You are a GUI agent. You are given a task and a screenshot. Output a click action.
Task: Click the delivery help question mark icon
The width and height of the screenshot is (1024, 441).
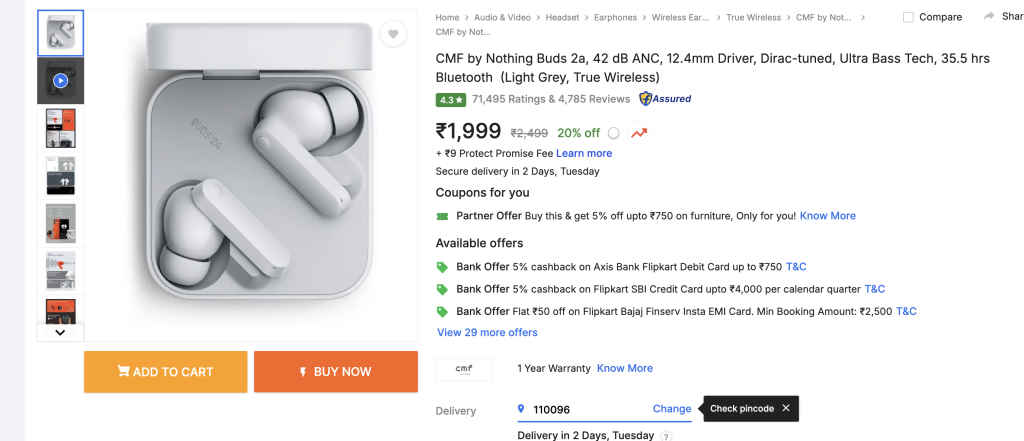(x=667, y=436)
